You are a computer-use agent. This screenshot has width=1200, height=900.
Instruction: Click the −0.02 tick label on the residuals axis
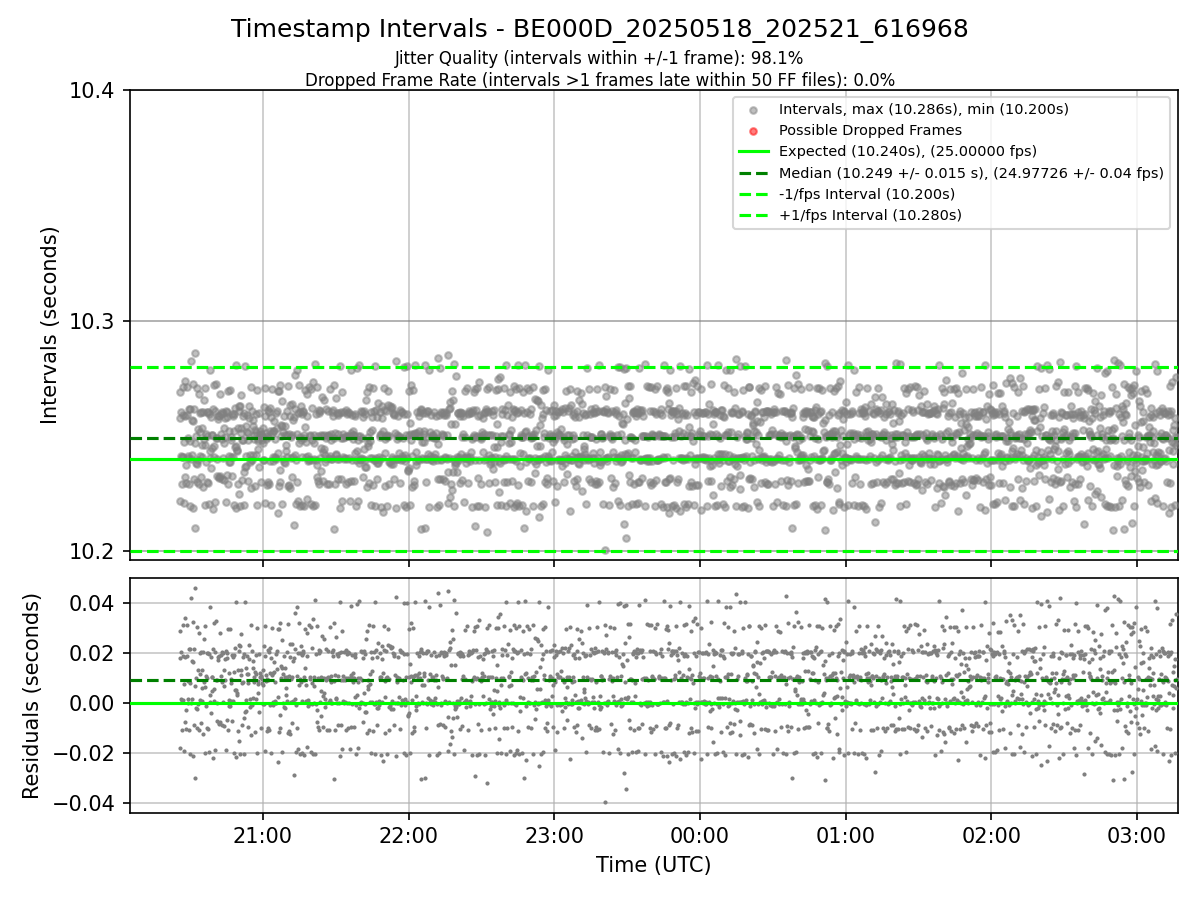[86, 753]
